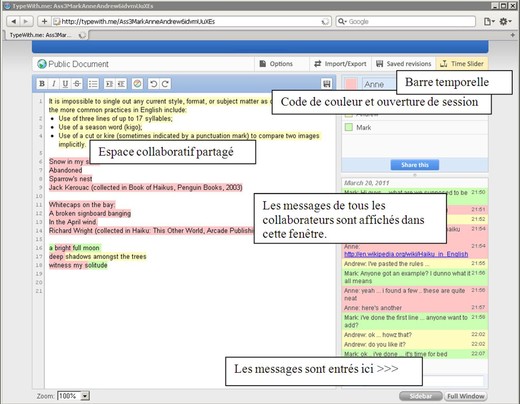Toggle bold formatting in the editor toolbar
The image size is (520, 404).
[42, 84]
